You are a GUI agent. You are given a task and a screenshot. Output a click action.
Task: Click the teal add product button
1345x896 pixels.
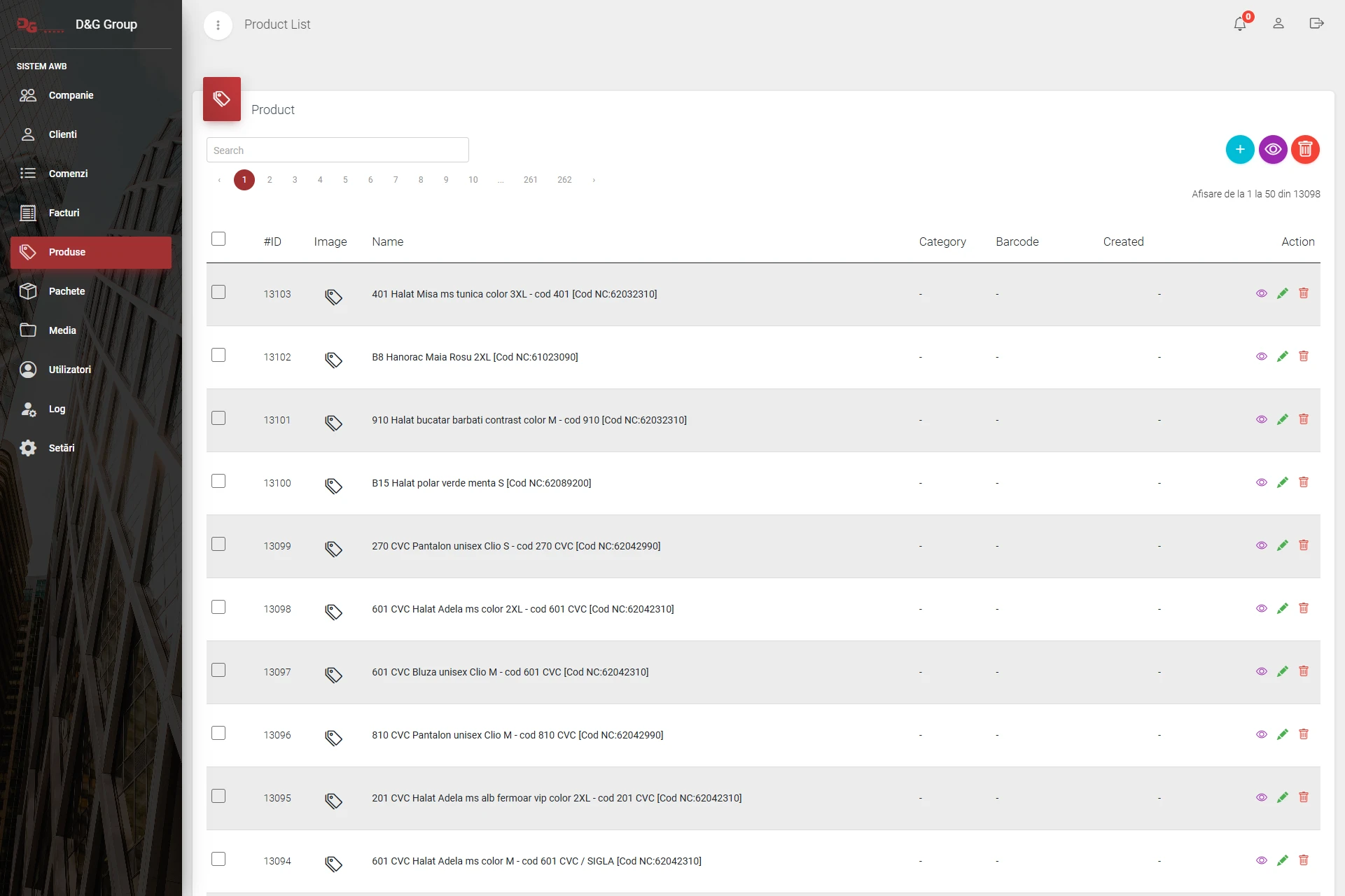click(x=1239, y=149)
